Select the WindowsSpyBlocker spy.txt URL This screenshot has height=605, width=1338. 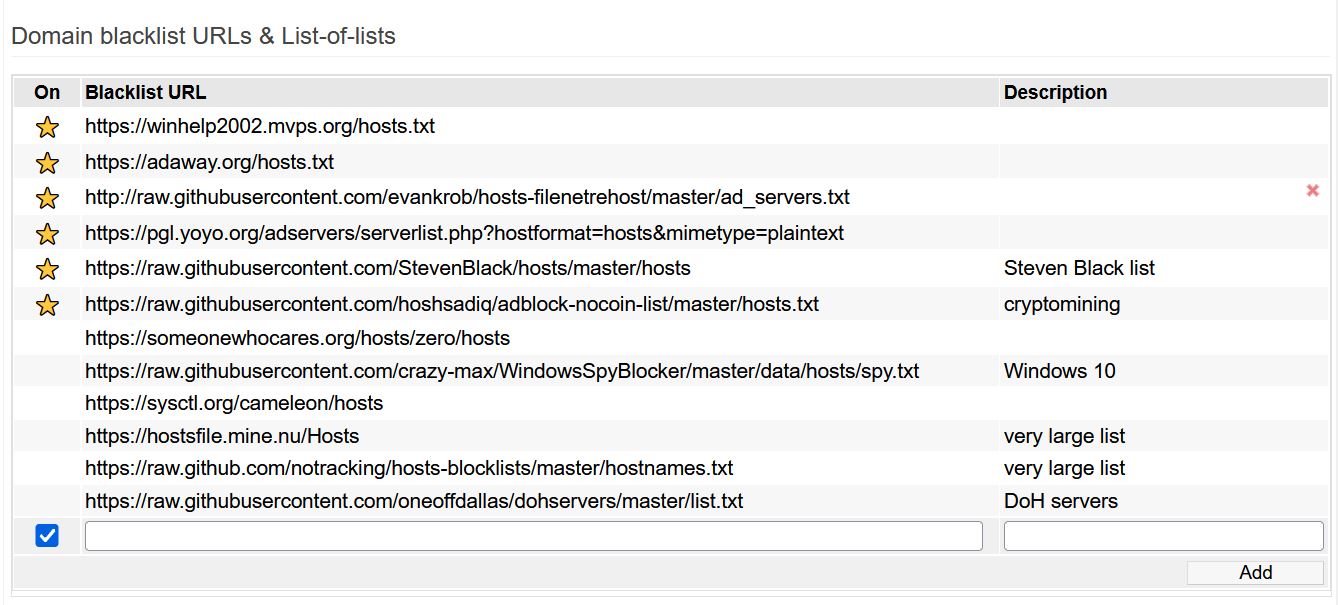[501, 371]
